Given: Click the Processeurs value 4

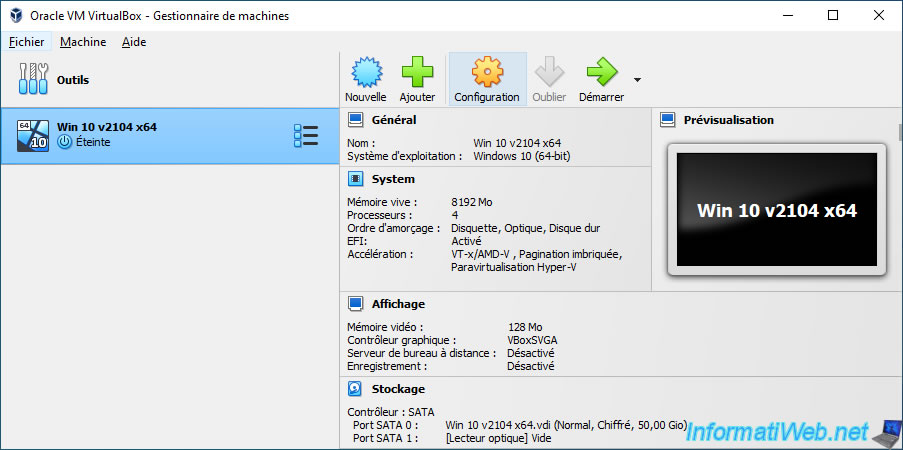Looking at the screenshot, I should click(455, 215).
